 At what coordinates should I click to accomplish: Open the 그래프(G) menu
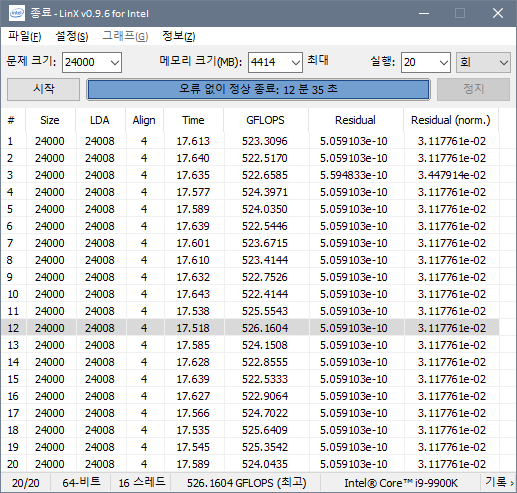tap(125, 36)
